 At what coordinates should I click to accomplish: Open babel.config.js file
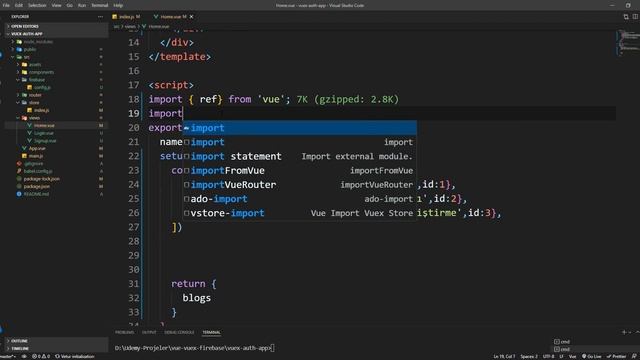coord(38,171)
